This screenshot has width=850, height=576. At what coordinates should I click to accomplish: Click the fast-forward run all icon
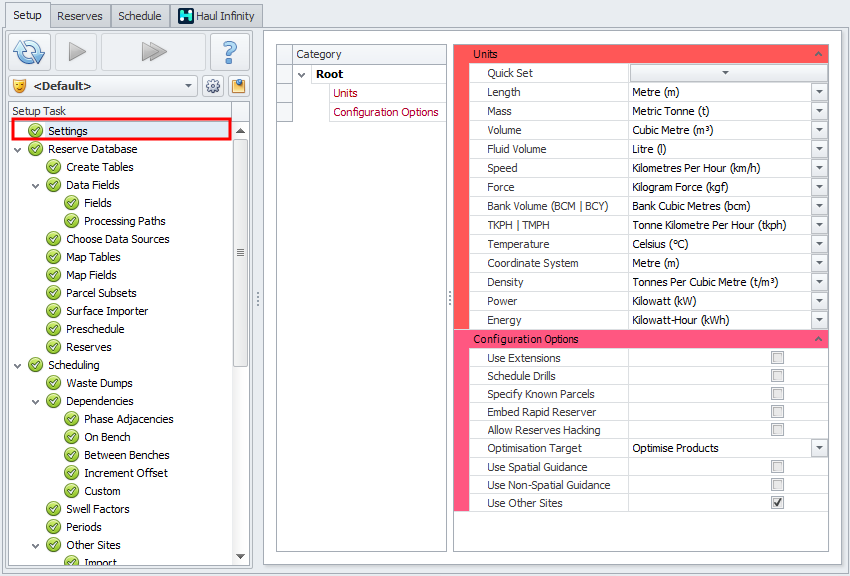153,52
